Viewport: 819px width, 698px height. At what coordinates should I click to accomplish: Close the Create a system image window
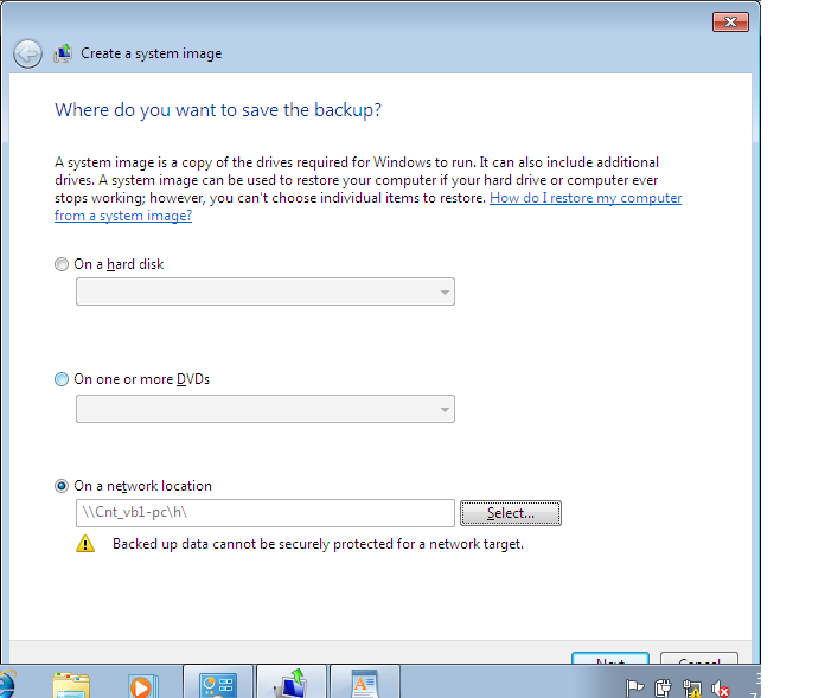(730, 22)
